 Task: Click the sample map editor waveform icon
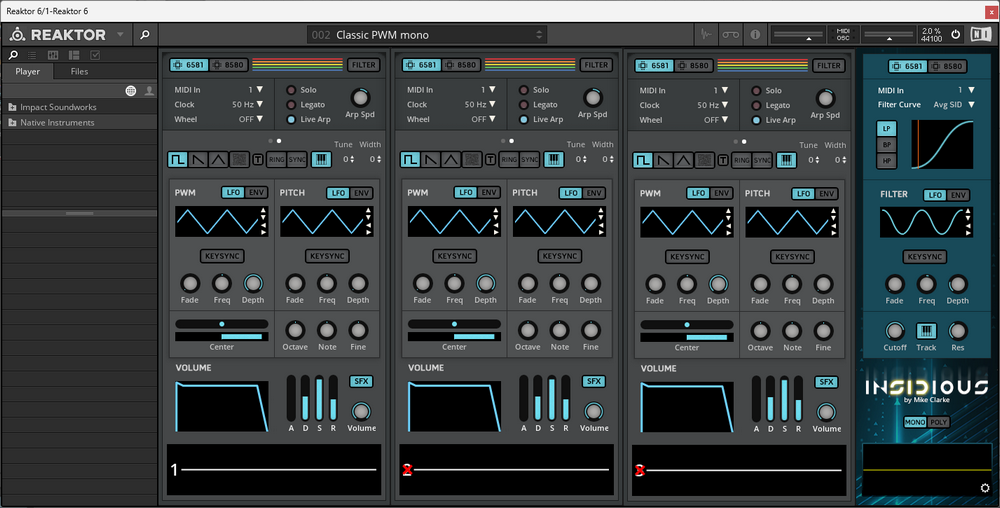click(x=706, y=34)
